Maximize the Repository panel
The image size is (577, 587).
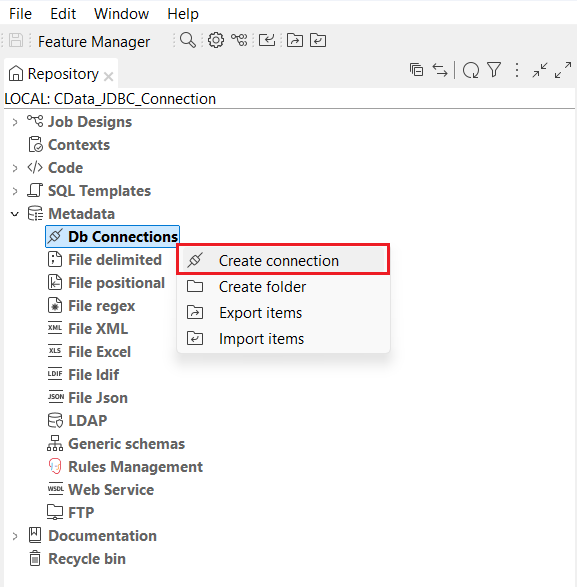(563, 70)
